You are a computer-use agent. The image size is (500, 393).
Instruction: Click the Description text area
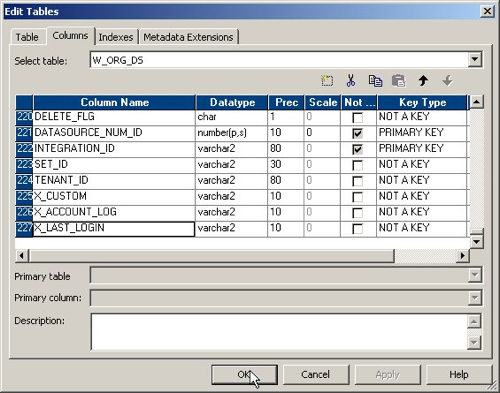279,332
